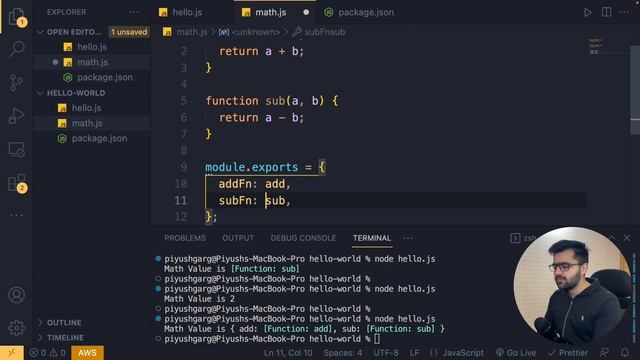Click the Ln 11, Col 10 cursor position

point(288,353)
